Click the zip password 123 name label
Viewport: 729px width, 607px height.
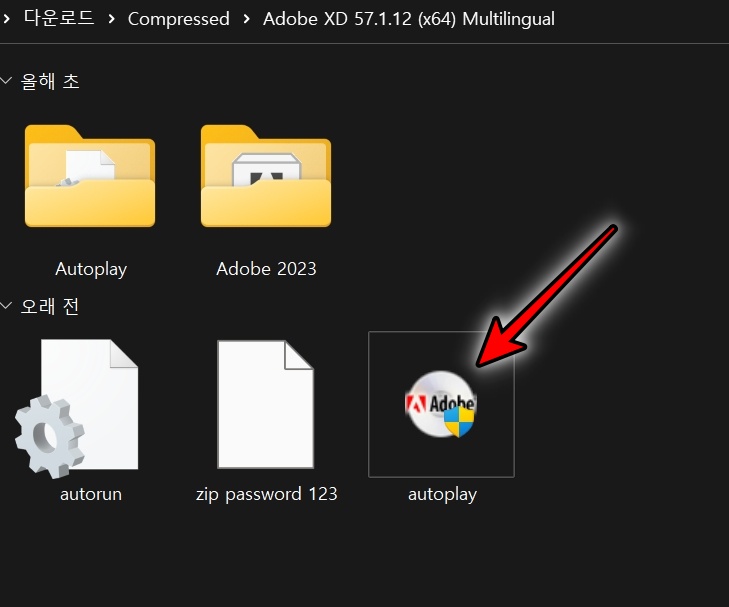[x=266, y=494]
